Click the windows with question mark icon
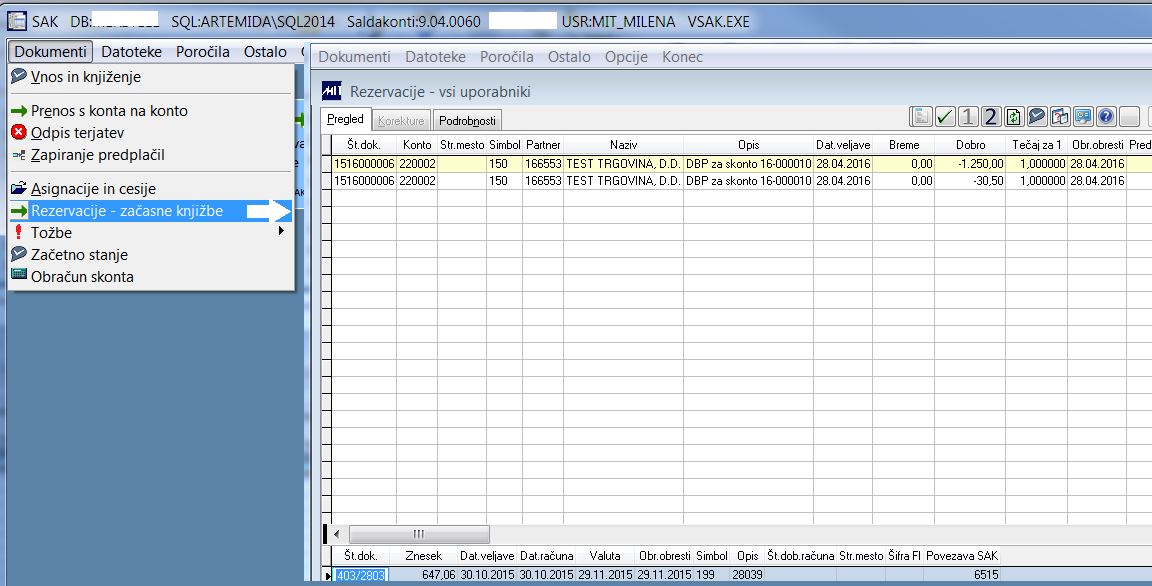1152x586 pixels. click(1059, 117)
